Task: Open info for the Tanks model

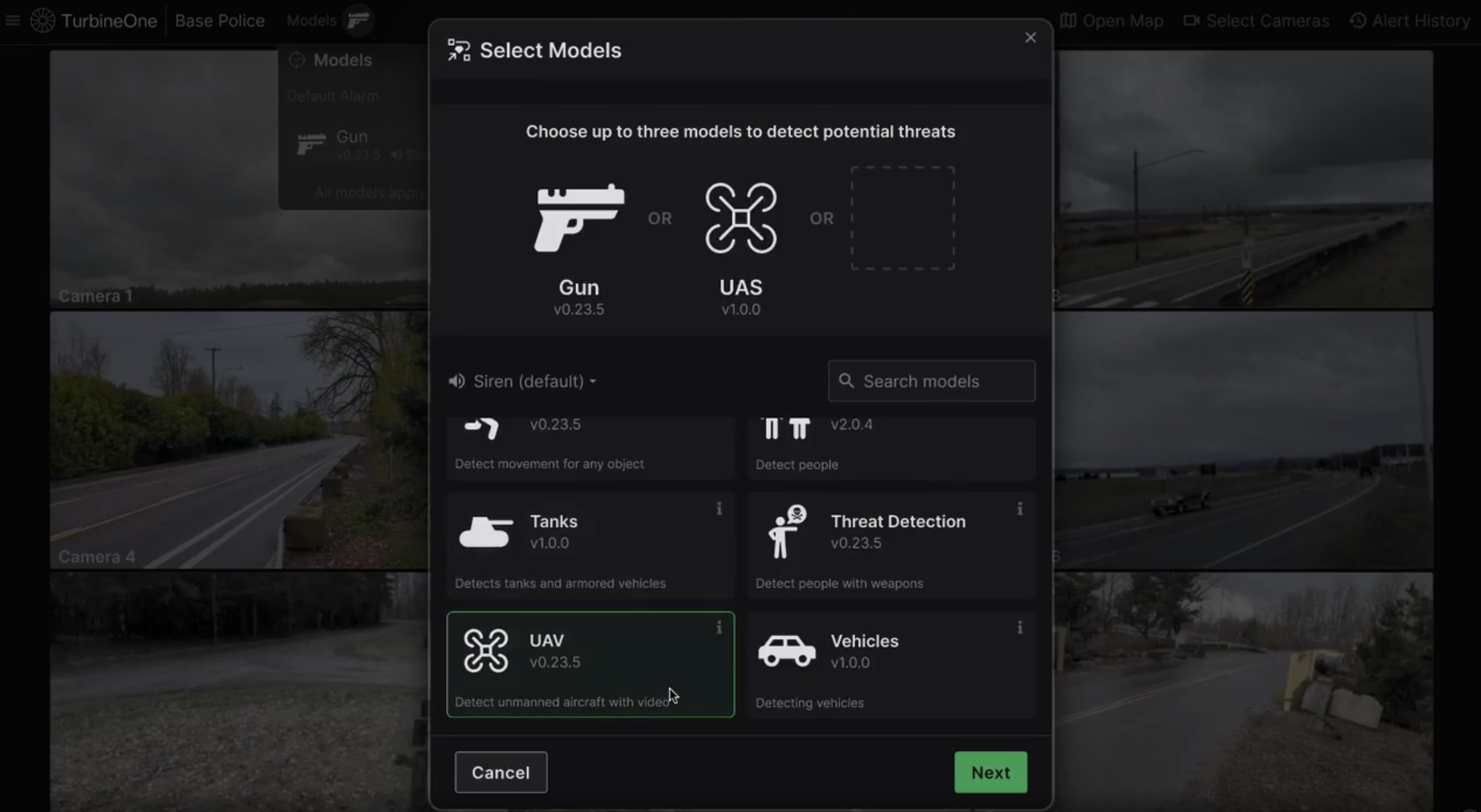Action: (719, 509)
